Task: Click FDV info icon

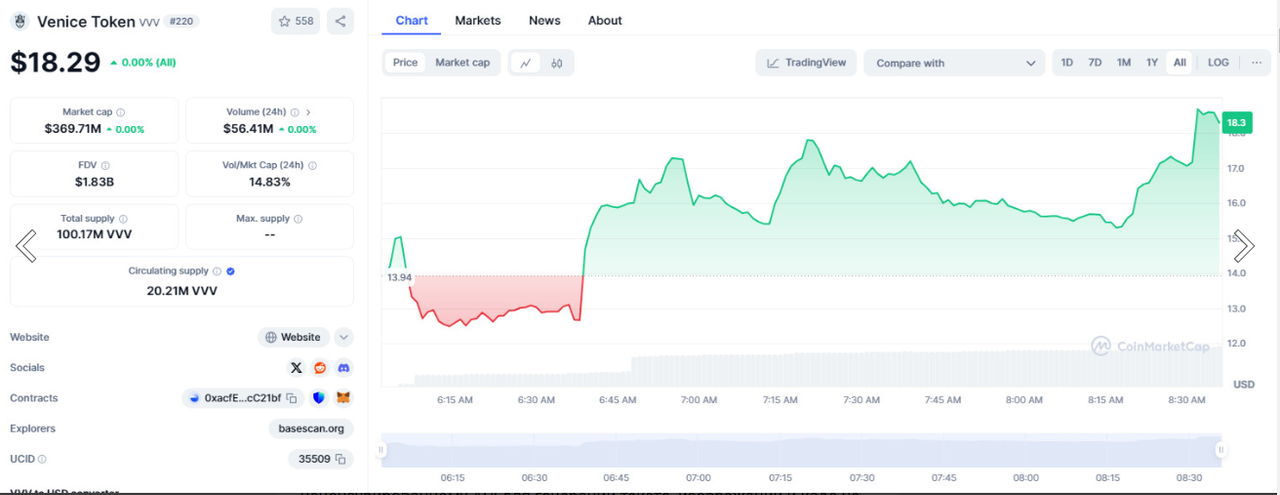Action: click(105, 166)
